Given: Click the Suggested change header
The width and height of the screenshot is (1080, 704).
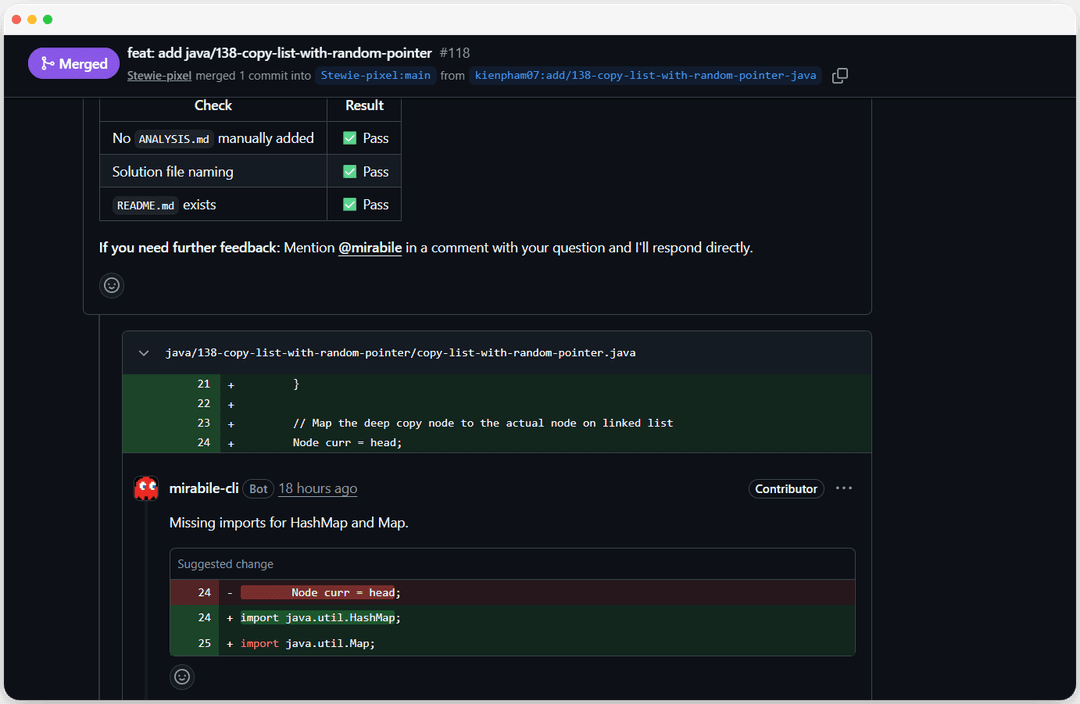Looking at the screenshot, I should coord(512,564).
